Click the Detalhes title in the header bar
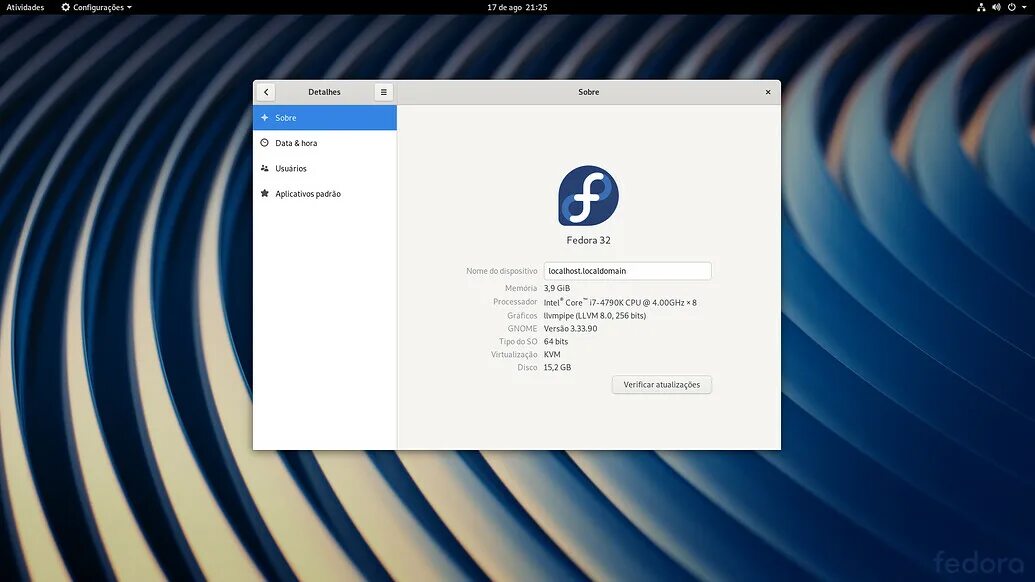Viewport: 1035px width, 582px height. point(324,92)
